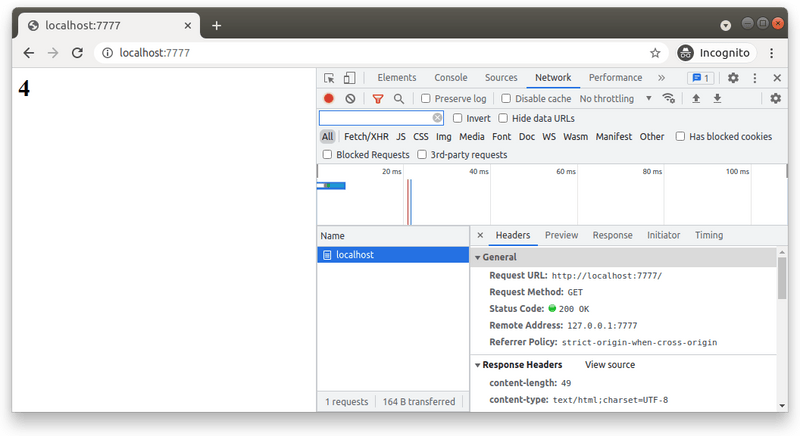Filter by CSS requests
Image resolution: width=800 pixels, height=436 pixels.
[x=420, y=137]
